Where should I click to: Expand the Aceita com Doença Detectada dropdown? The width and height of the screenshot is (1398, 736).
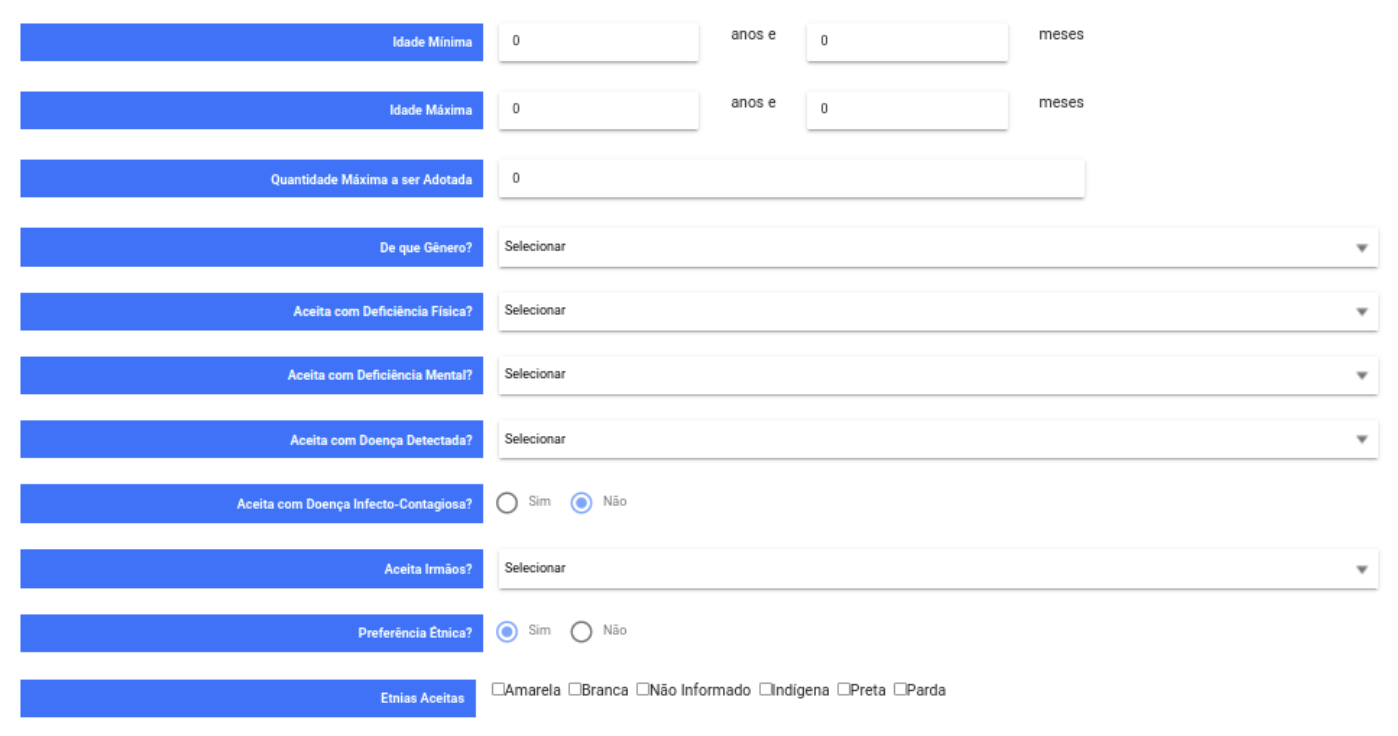pos(930,438)
